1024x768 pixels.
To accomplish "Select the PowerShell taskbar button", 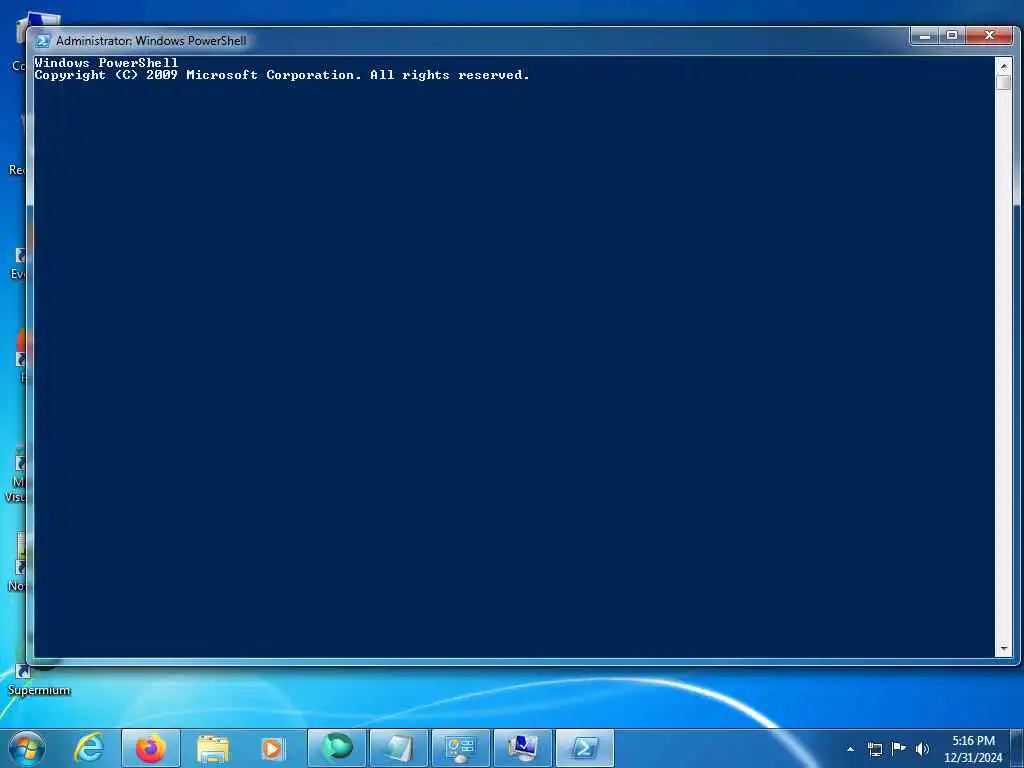I will point(584,748).
